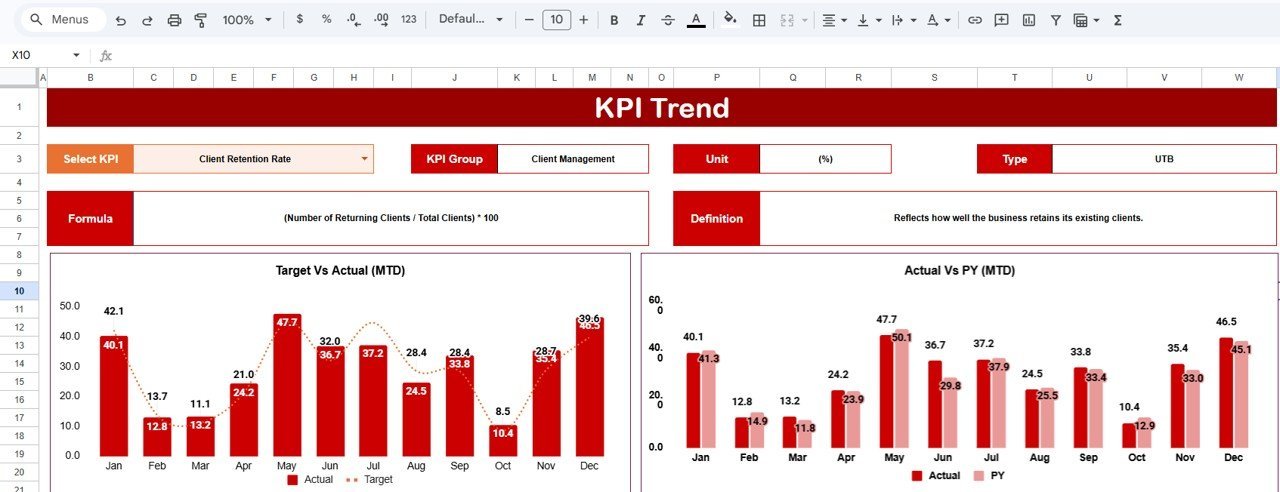Insert a chart from the toolbar
The width and height of the screenshot is (1280, 492).
pos(1028,20)
